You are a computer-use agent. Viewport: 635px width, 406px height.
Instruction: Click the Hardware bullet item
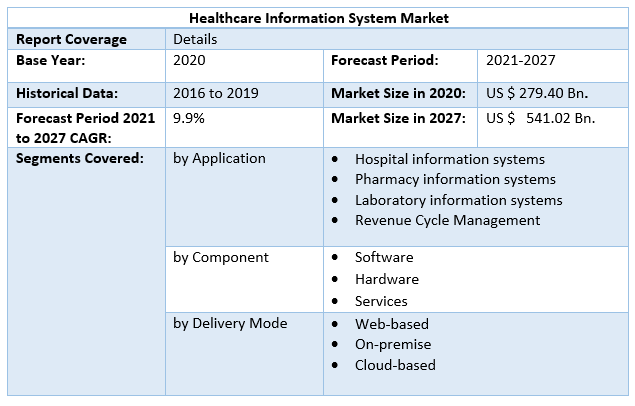[387, 279]
